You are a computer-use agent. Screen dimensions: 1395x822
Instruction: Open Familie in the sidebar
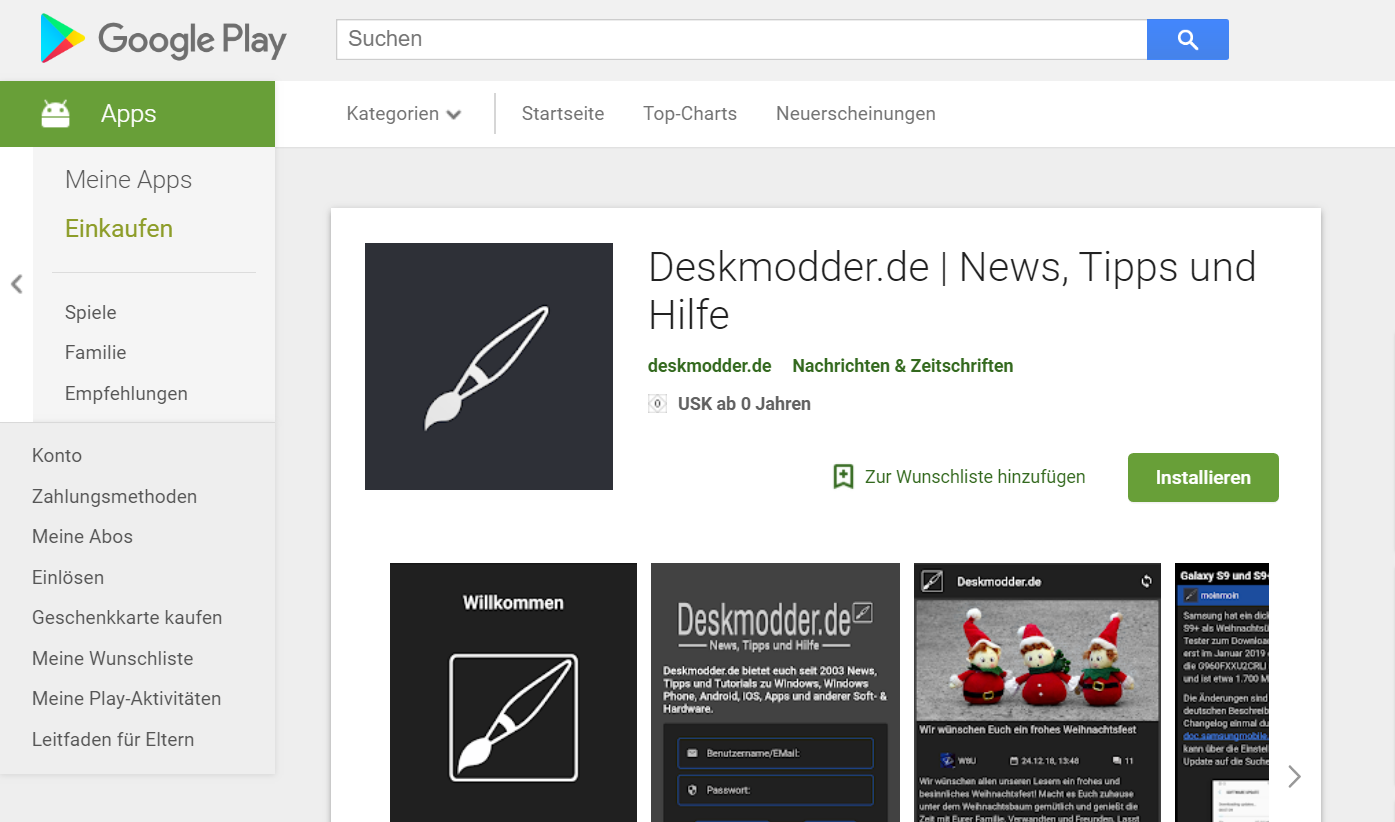96,353
